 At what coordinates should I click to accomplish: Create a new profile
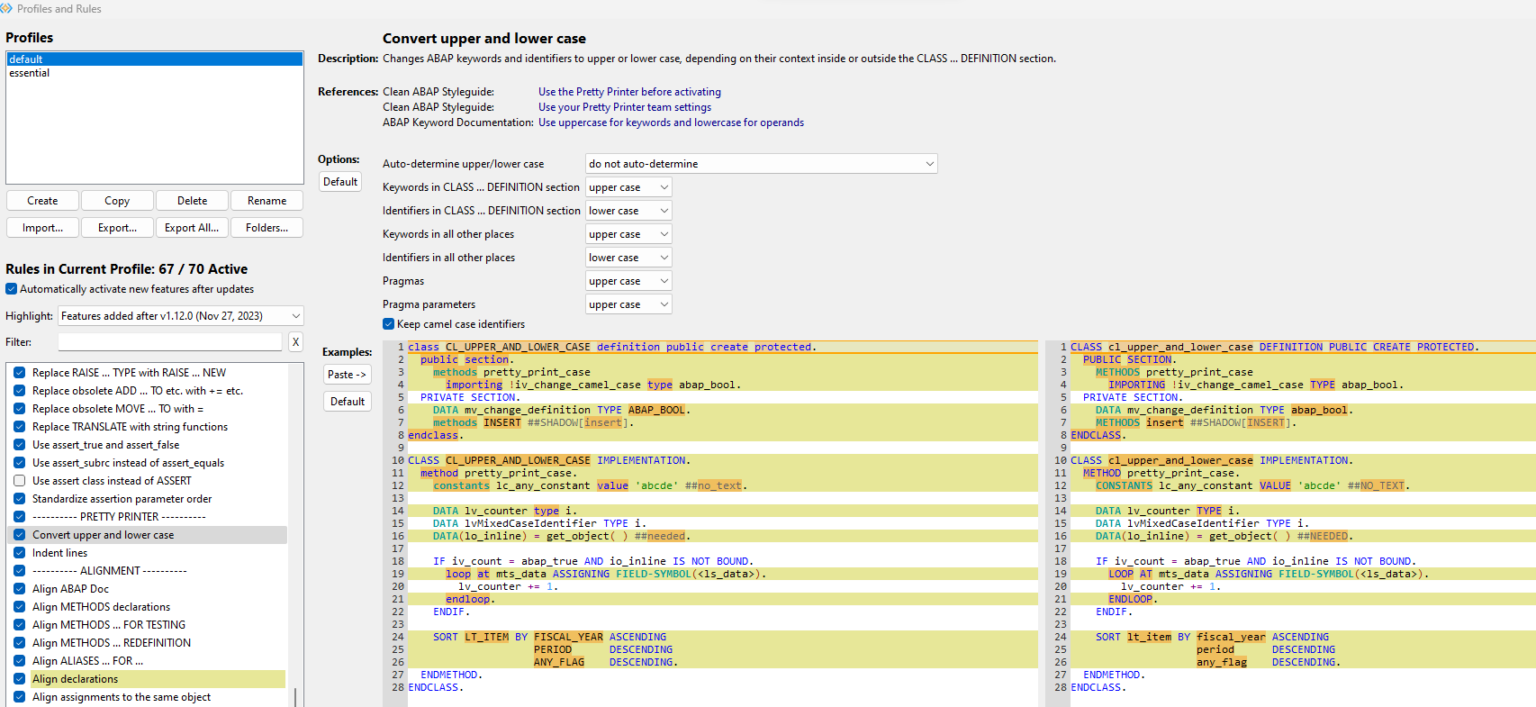point(42,200)
